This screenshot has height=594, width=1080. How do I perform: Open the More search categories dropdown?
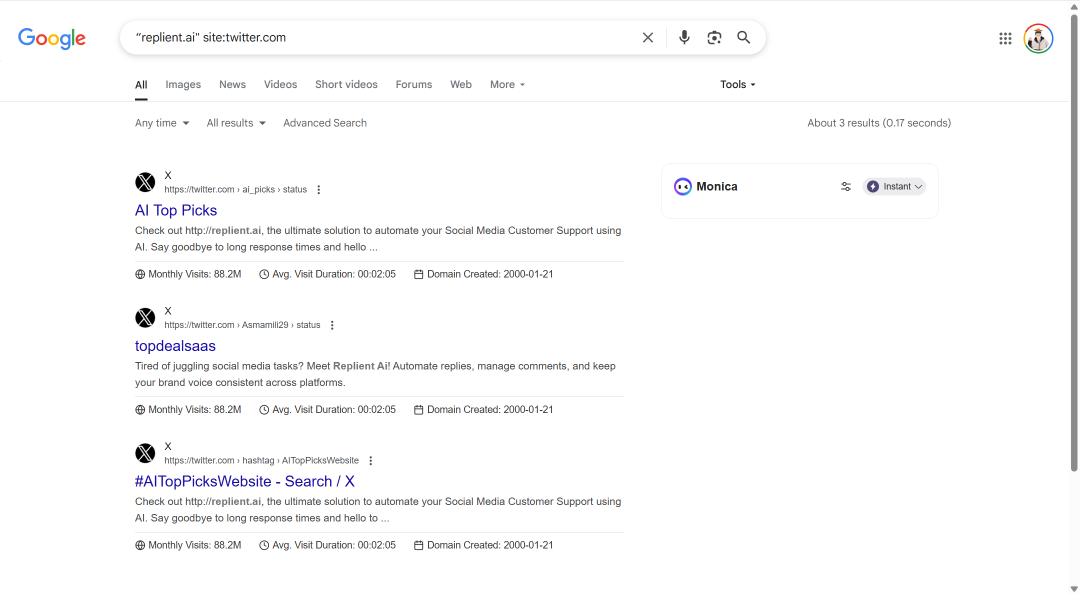point(508,84)
